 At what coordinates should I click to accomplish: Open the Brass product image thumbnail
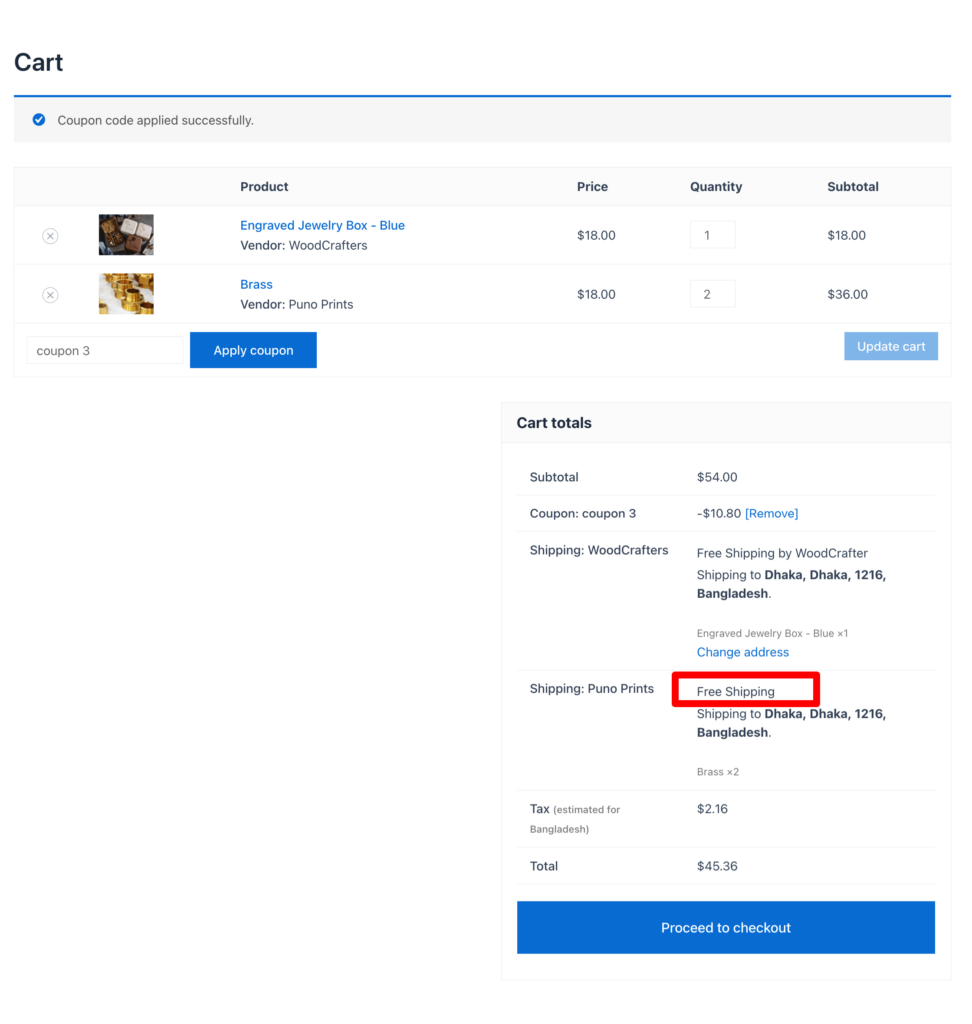point(126,293)
